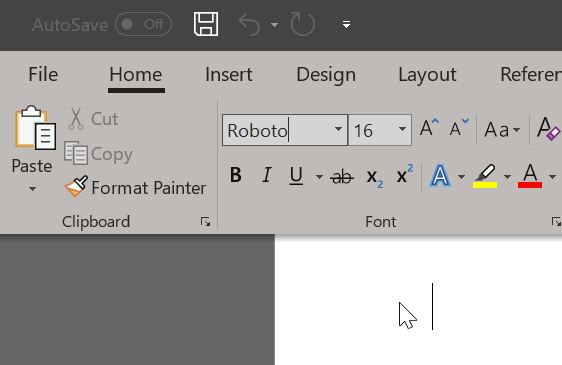
Task: Apply Text Effects and Typography
Action: [x=440, y=176]
